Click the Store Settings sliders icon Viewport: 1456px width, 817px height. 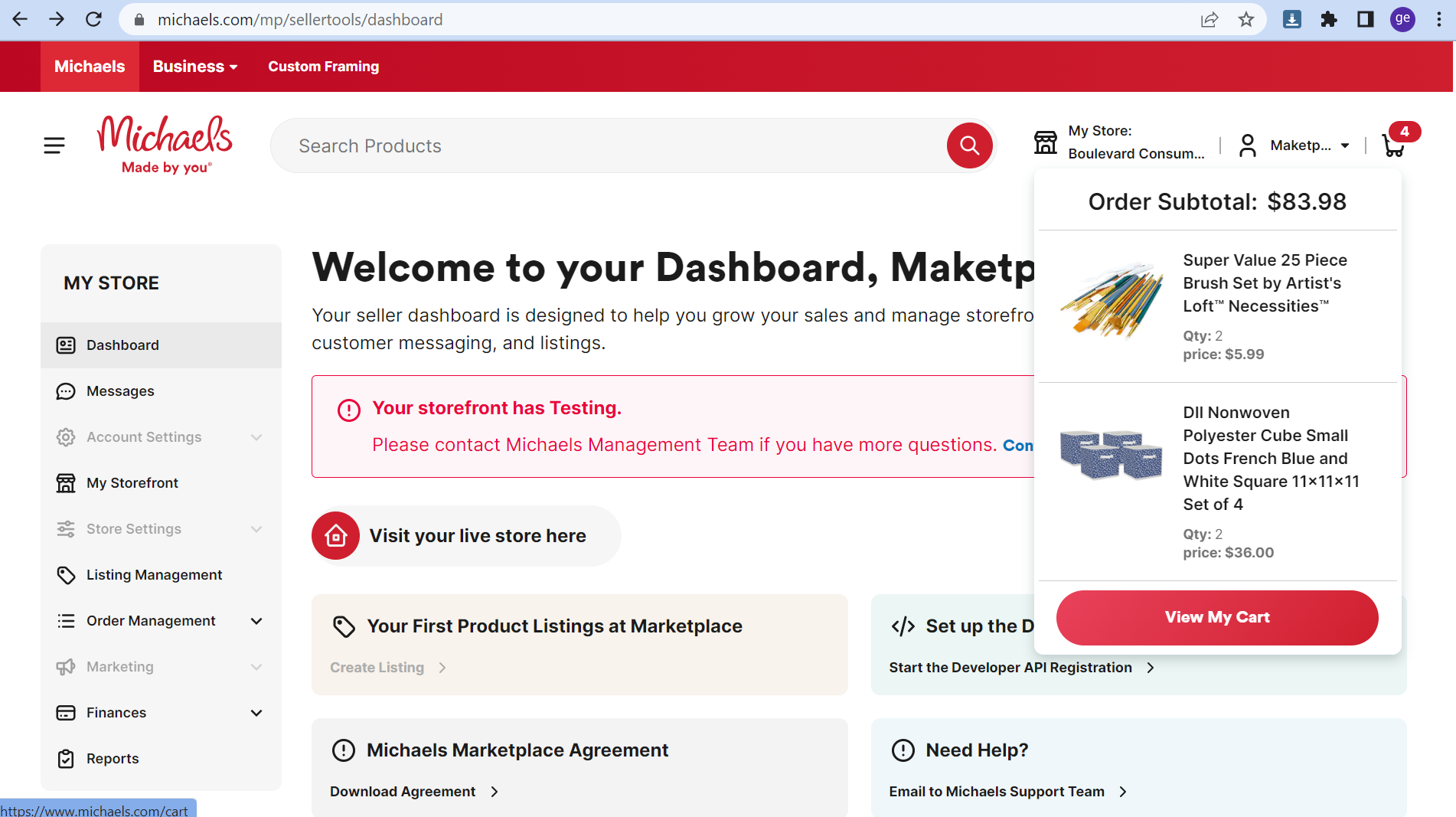coord(66,529)
